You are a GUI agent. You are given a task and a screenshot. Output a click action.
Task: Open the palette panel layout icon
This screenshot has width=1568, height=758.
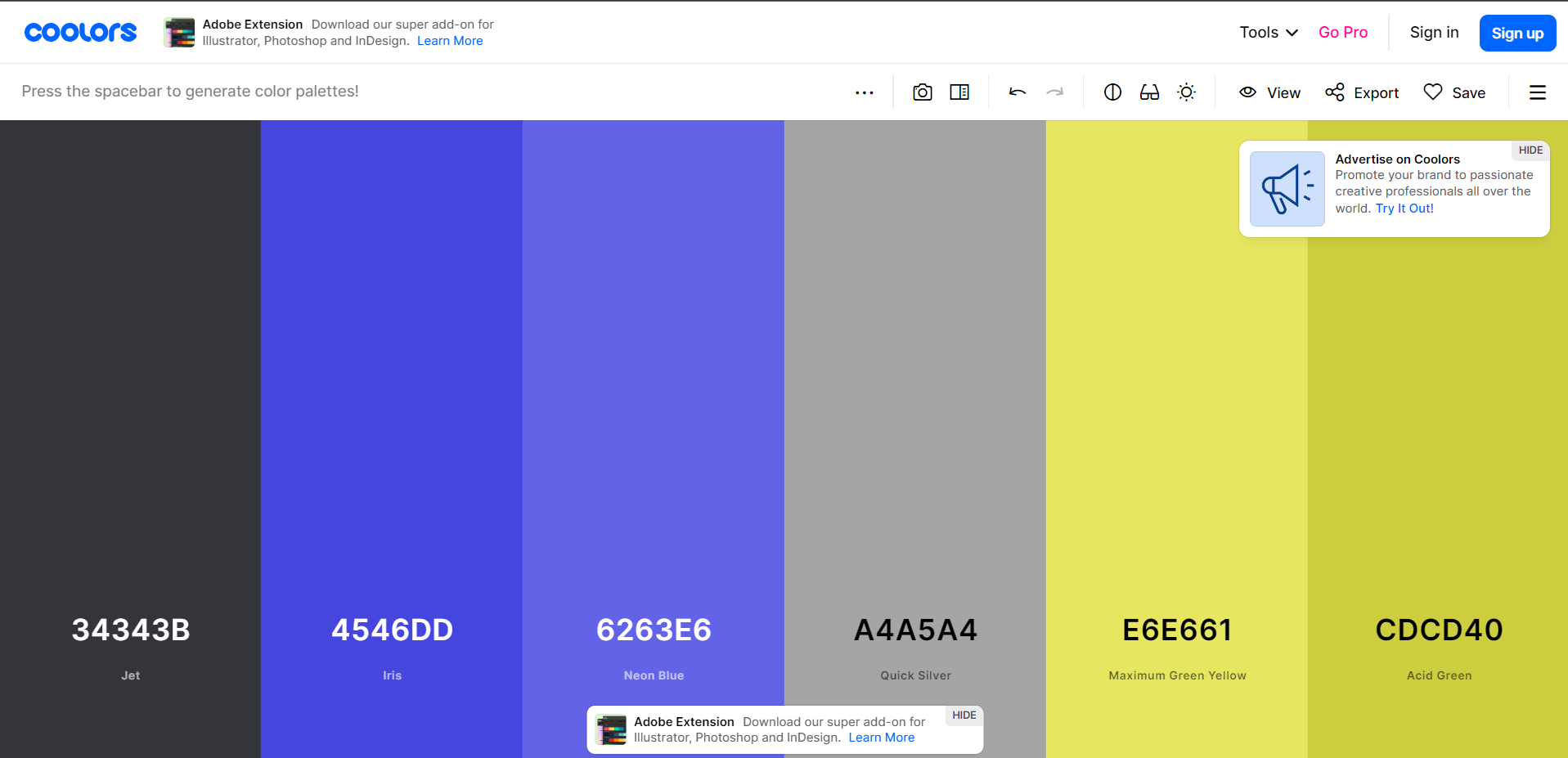tap(959, 92)
